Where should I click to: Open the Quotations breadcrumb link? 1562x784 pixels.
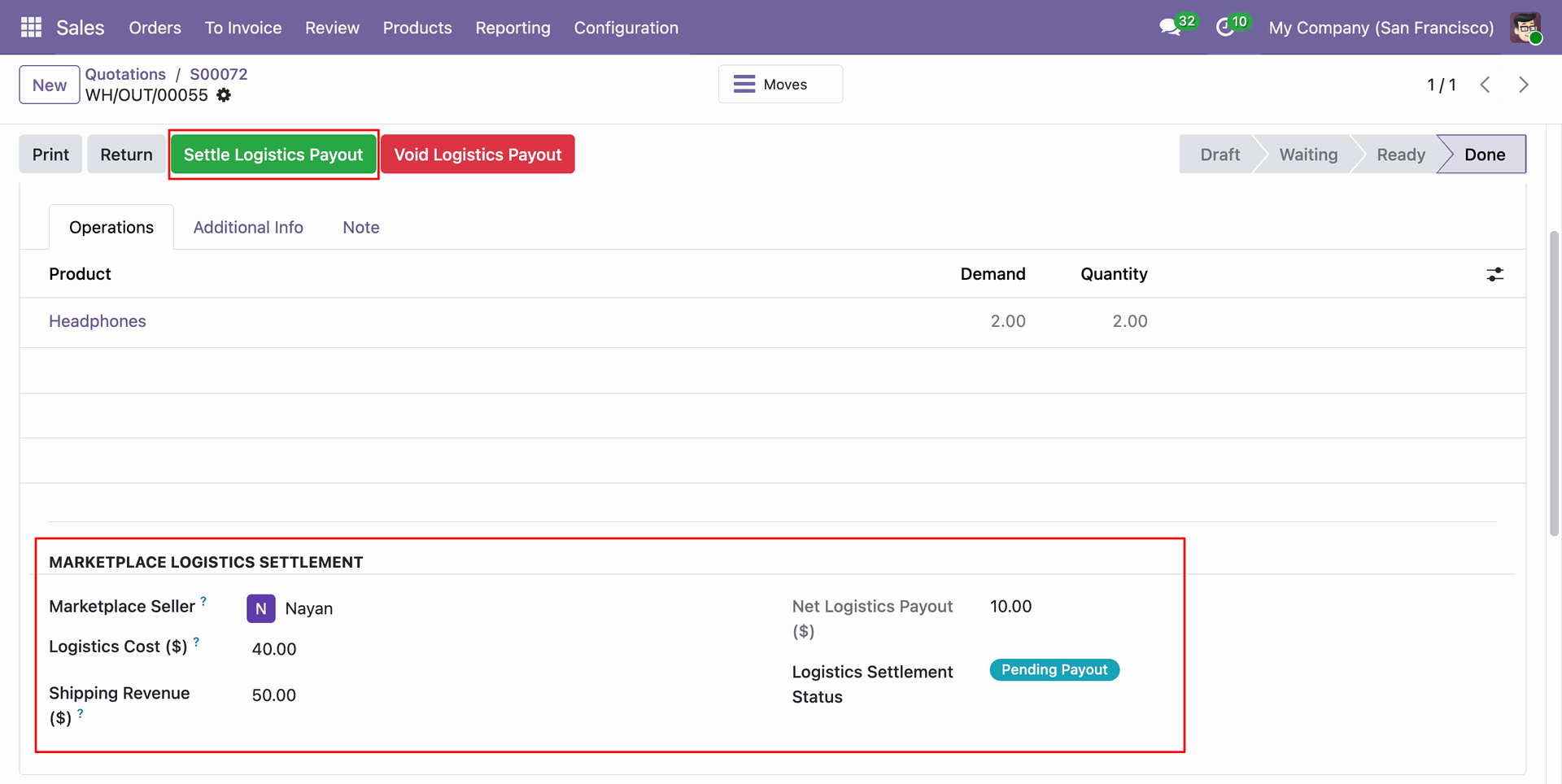(x=125, y=74)
